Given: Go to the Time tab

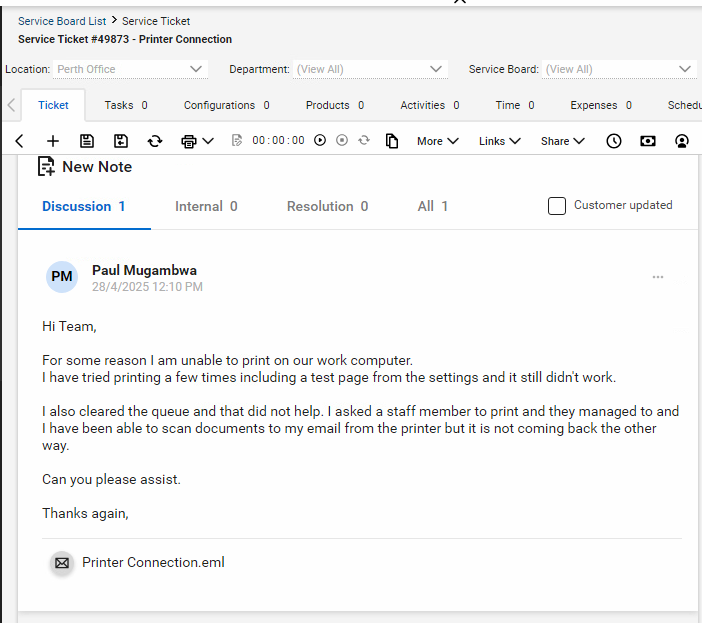Looking at the screenshot, I should tap(514, 105).
